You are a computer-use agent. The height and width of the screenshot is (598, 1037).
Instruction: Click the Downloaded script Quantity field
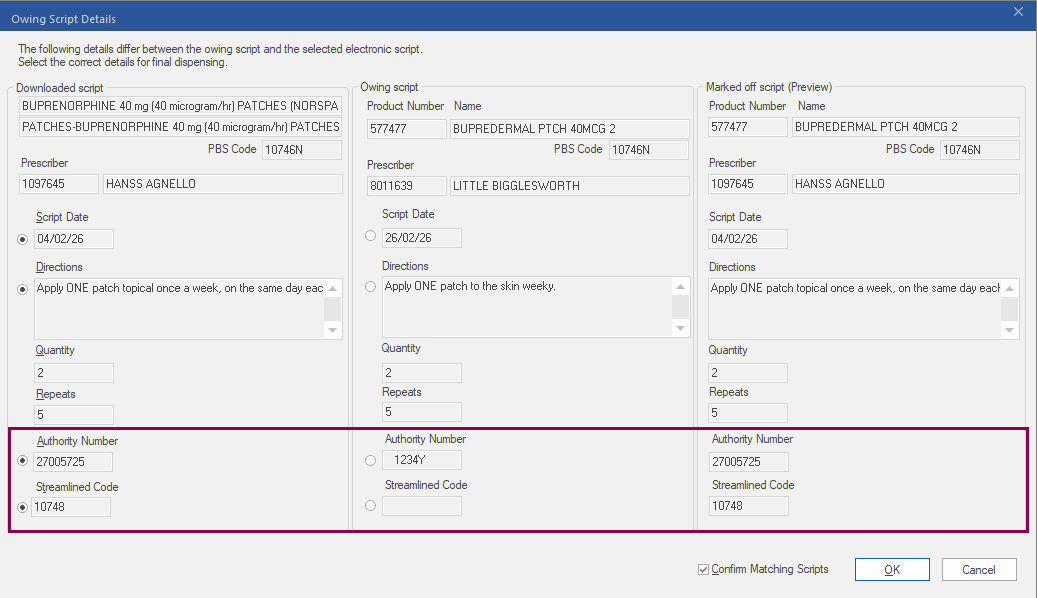(x=74, y=373)
